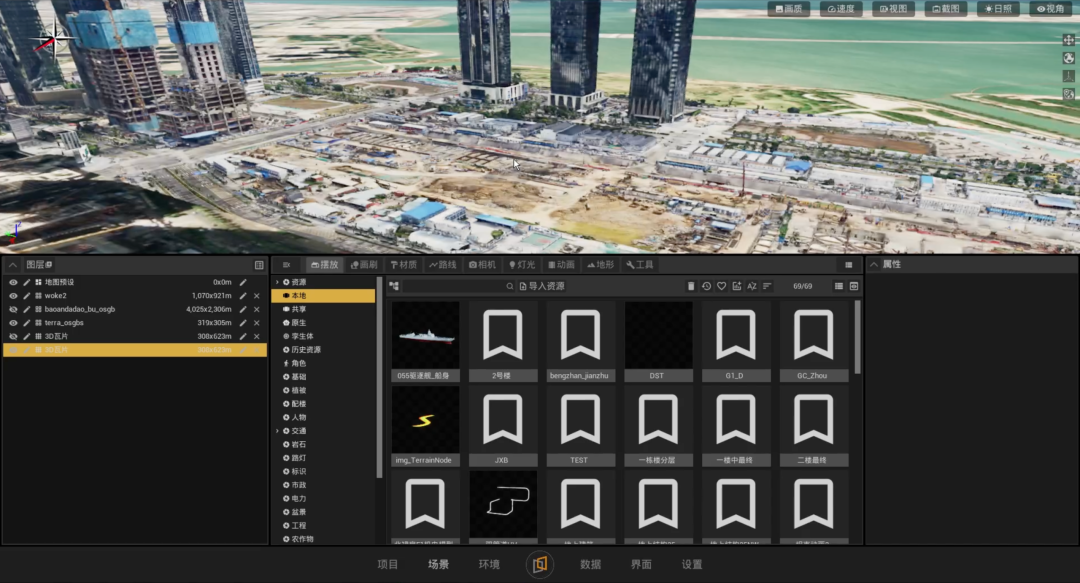Screen dimensions: 1080x583
Task: Open the 工具 tab
Action: coord(640,265)
